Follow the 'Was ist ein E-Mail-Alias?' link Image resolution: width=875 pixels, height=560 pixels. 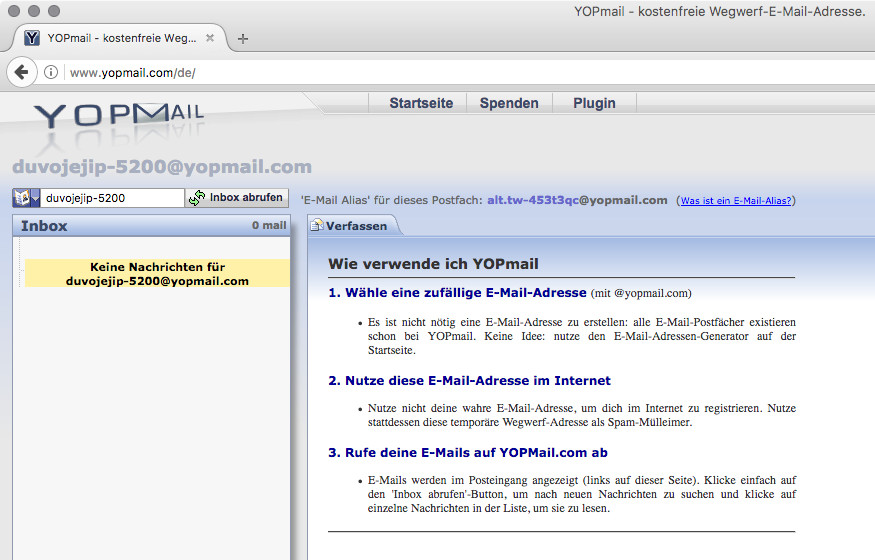point(735,201)
